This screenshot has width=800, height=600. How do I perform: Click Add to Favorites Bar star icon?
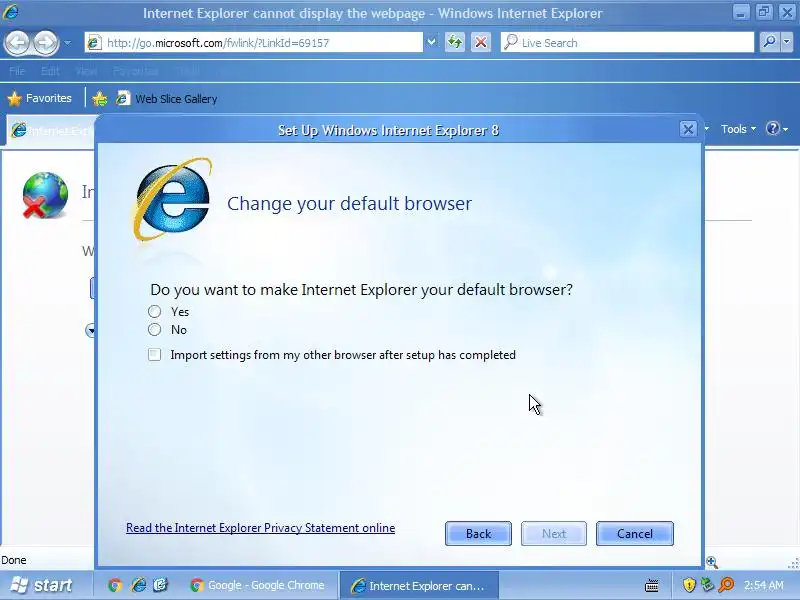(99, 98)
